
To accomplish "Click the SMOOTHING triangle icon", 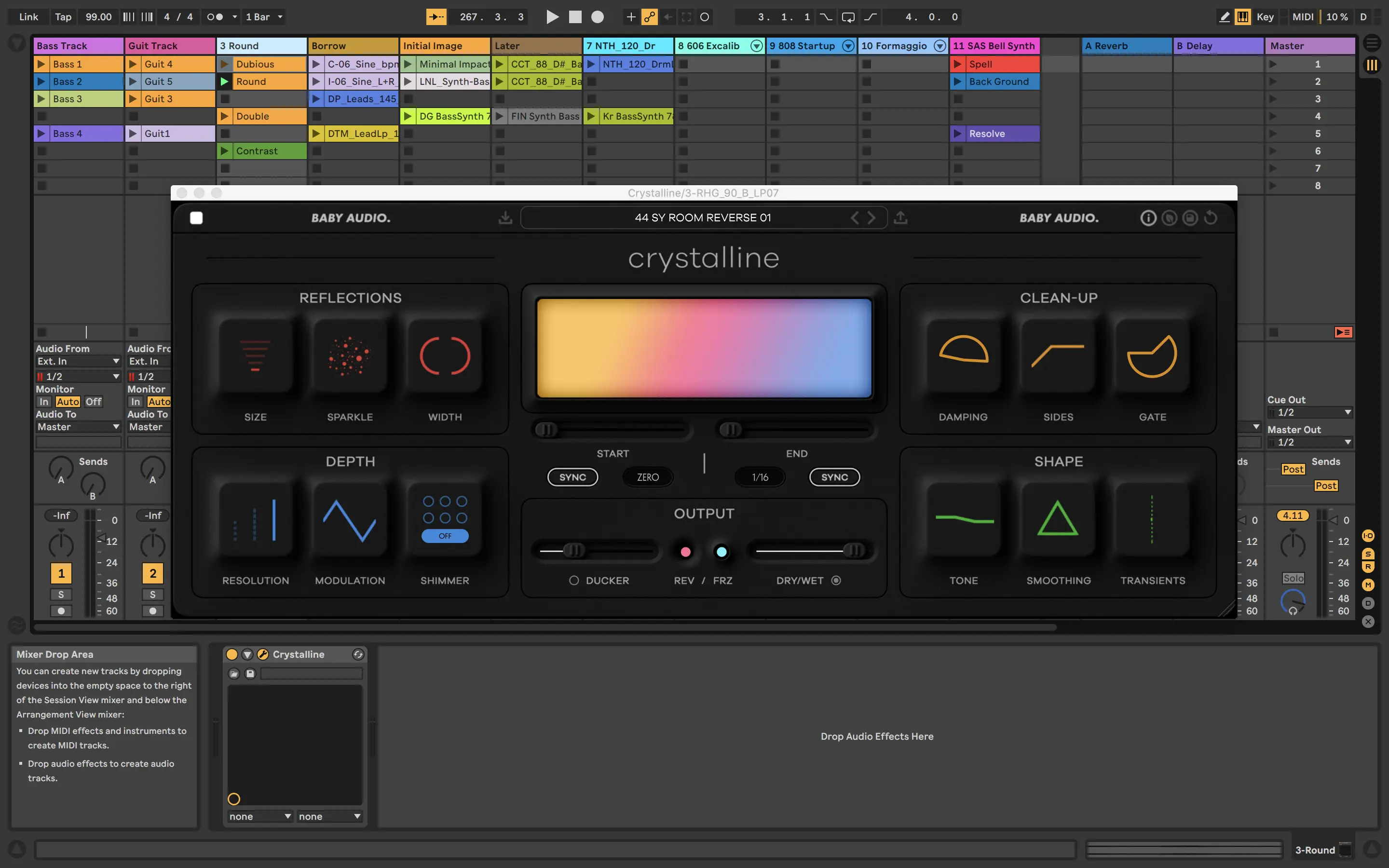I will [x=1058, y=519].
